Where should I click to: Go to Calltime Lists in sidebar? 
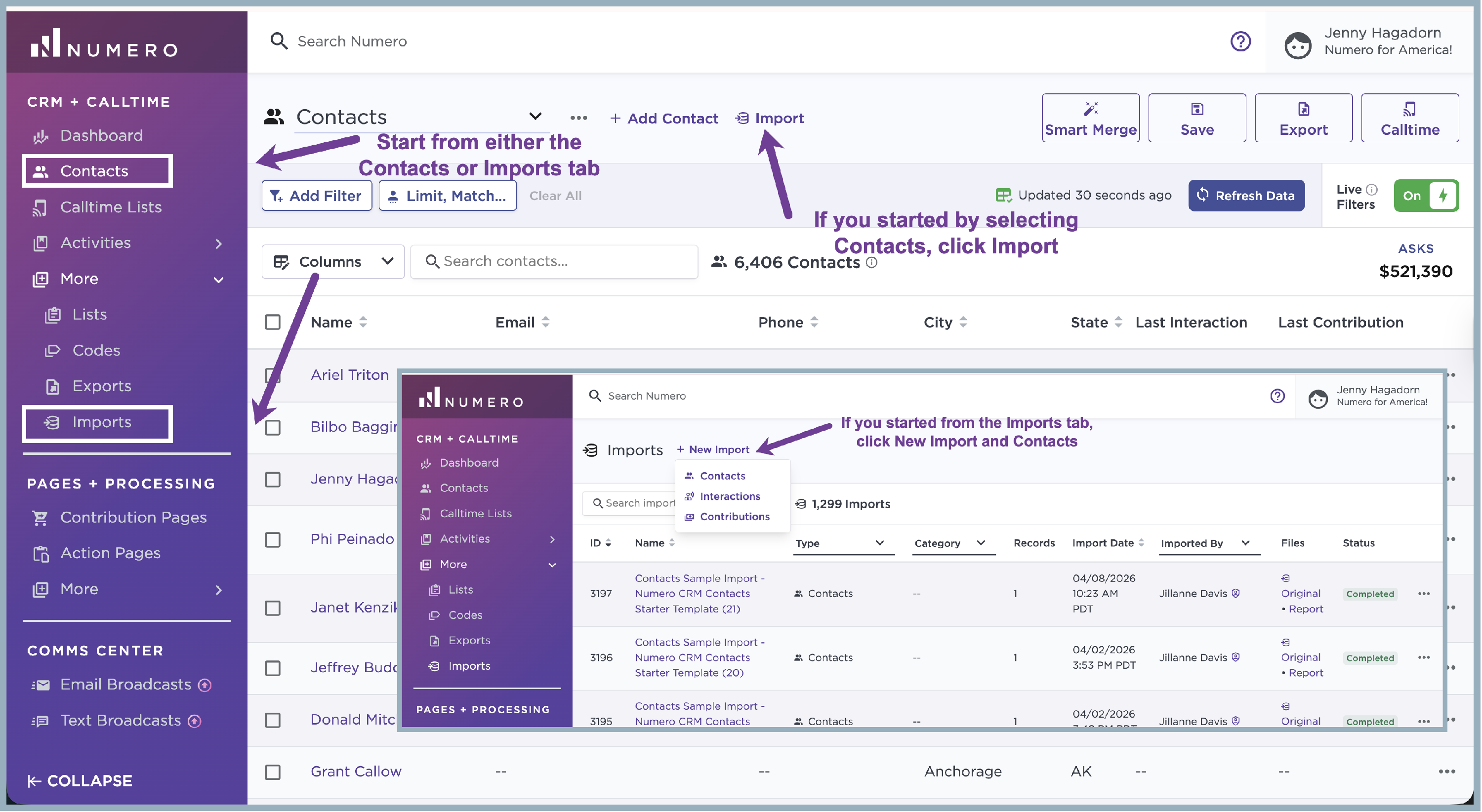111,207
